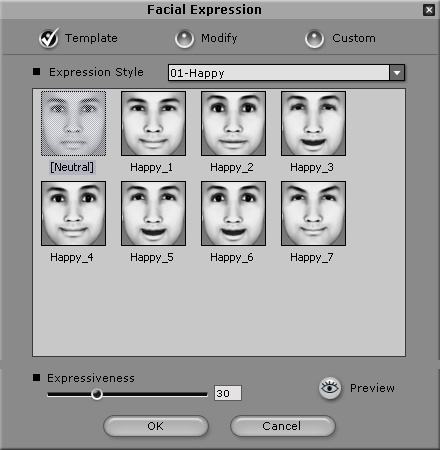Pick the Happy_5 open-mouth thumbnail
440x450 pixels.
(x=153, y=213)
